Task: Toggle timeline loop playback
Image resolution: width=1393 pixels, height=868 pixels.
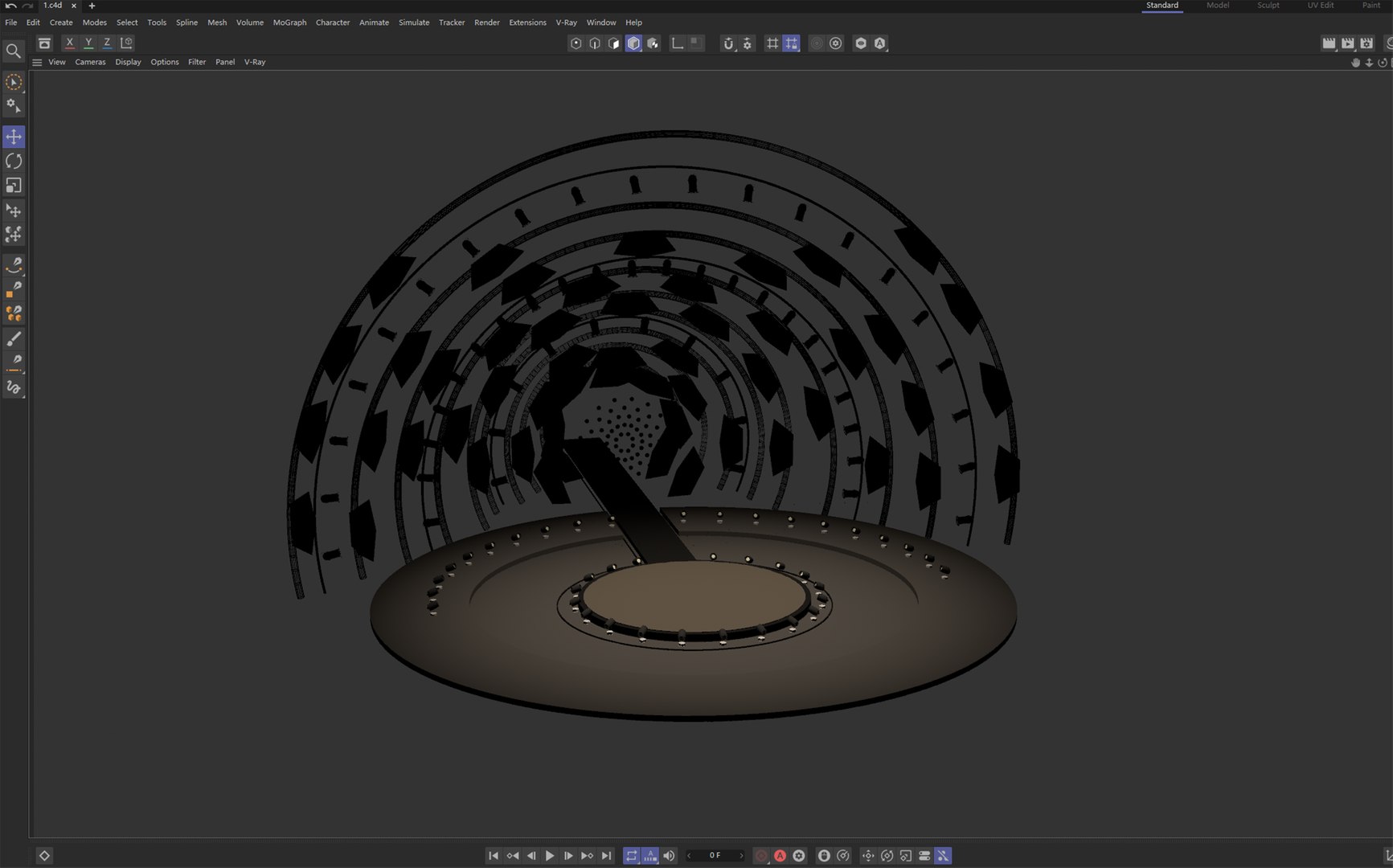Action: coord(631,856)
